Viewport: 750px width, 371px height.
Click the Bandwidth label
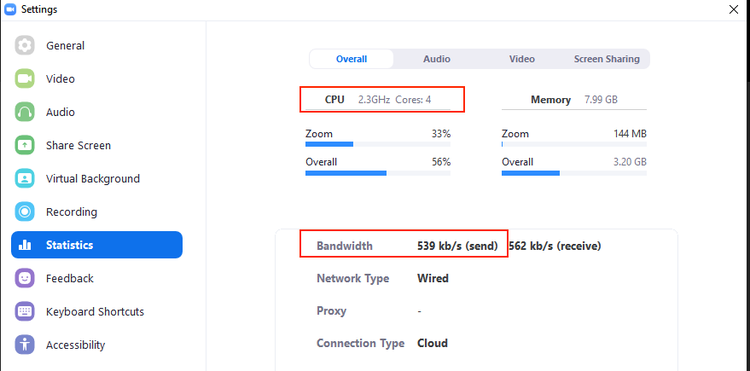344,246
